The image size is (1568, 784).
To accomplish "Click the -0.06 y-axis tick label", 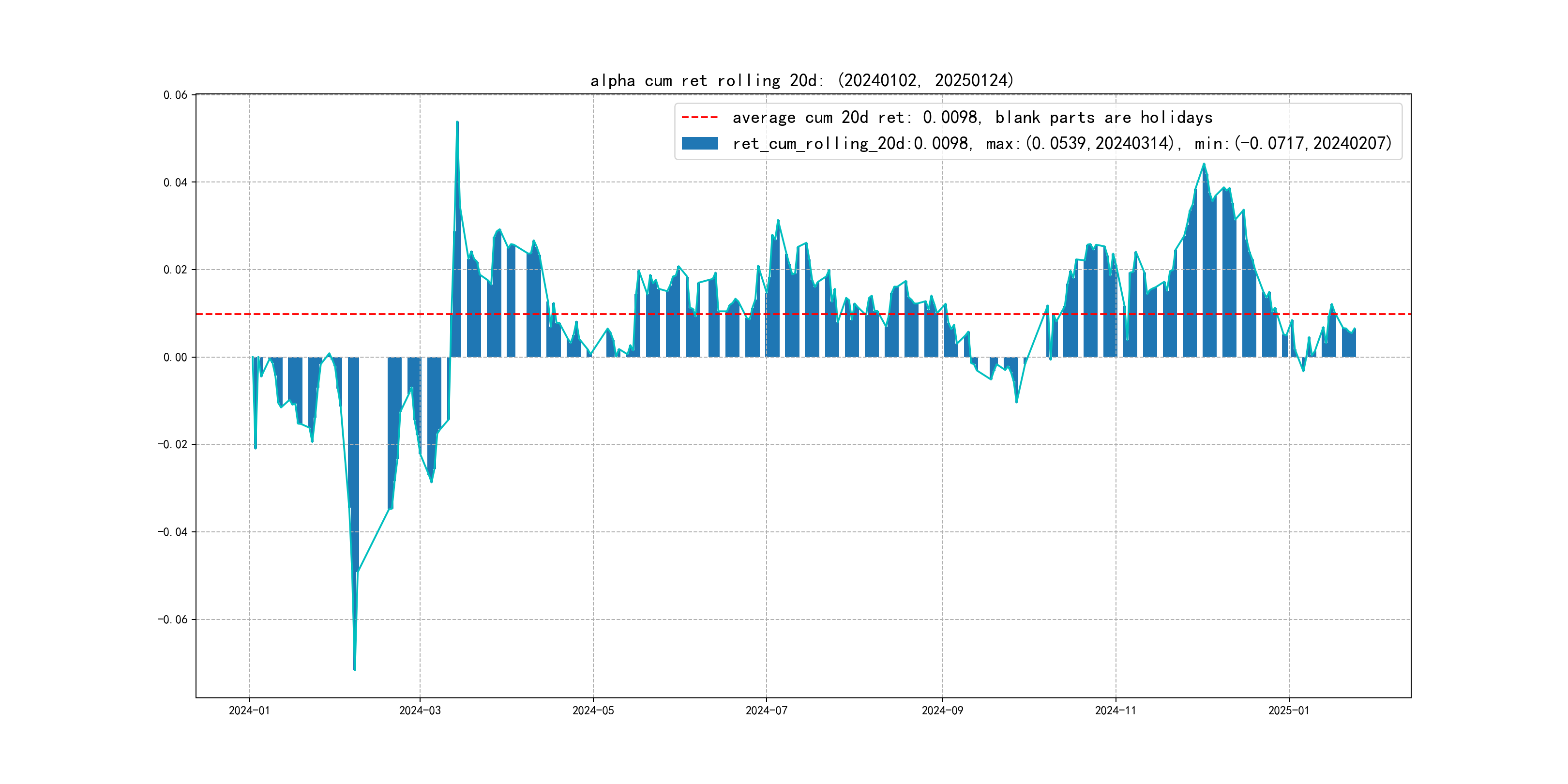I will [x=173, y=619].
